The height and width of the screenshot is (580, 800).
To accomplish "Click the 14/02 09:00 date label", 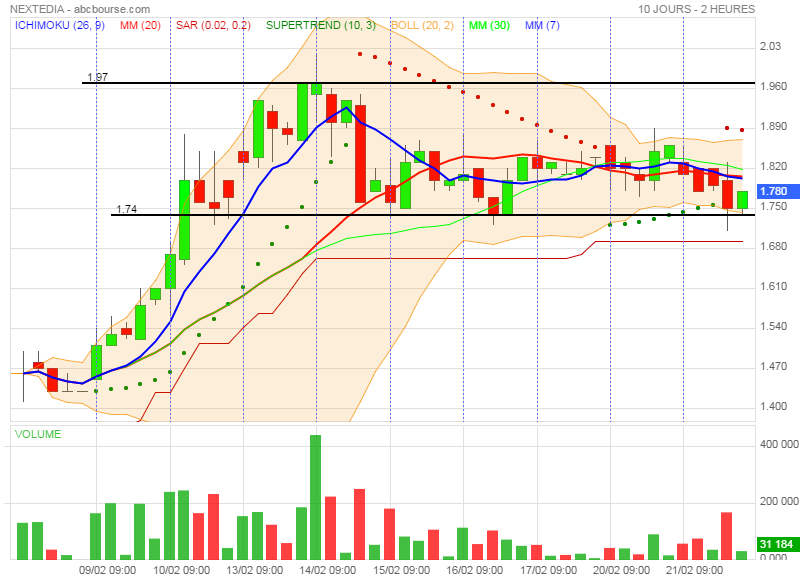I will coord(328,570).
